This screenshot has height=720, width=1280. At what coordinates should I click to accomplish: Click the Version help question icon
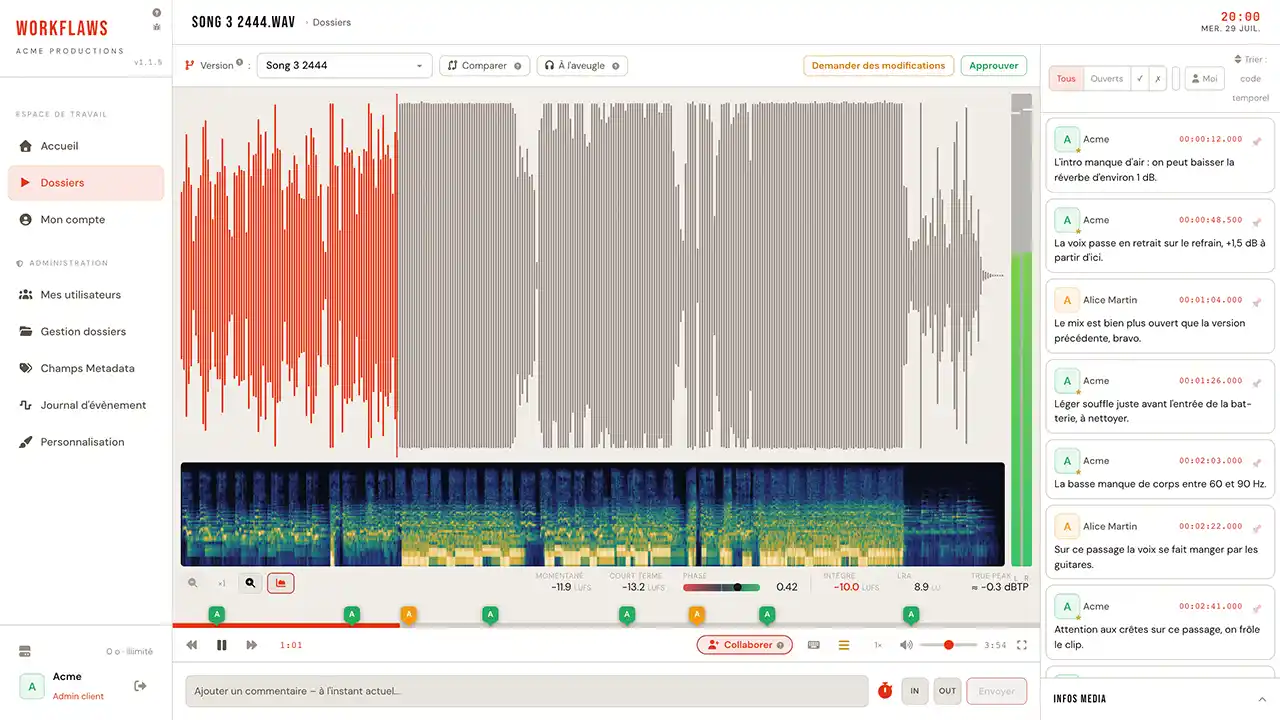pyautogui.click(x=240, y=64)
